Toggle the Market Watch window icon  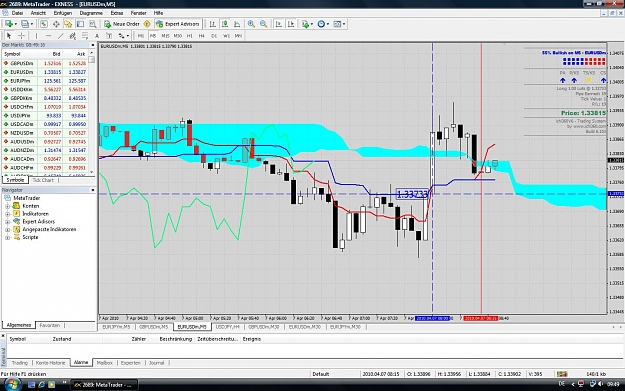coord(43,24)
